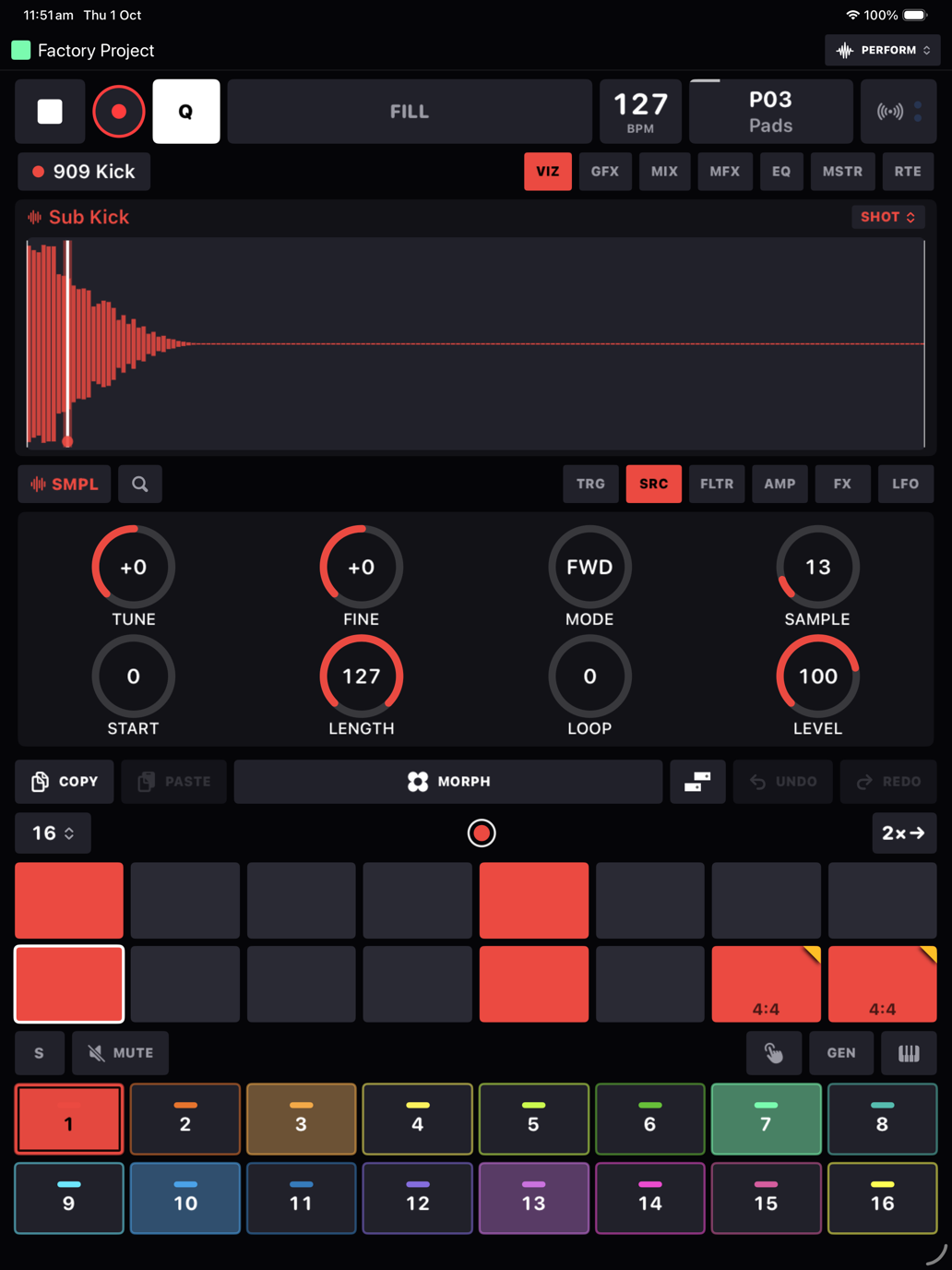Select pad 13
This screenshot has height=1270, width=952.
[534, 1199]
